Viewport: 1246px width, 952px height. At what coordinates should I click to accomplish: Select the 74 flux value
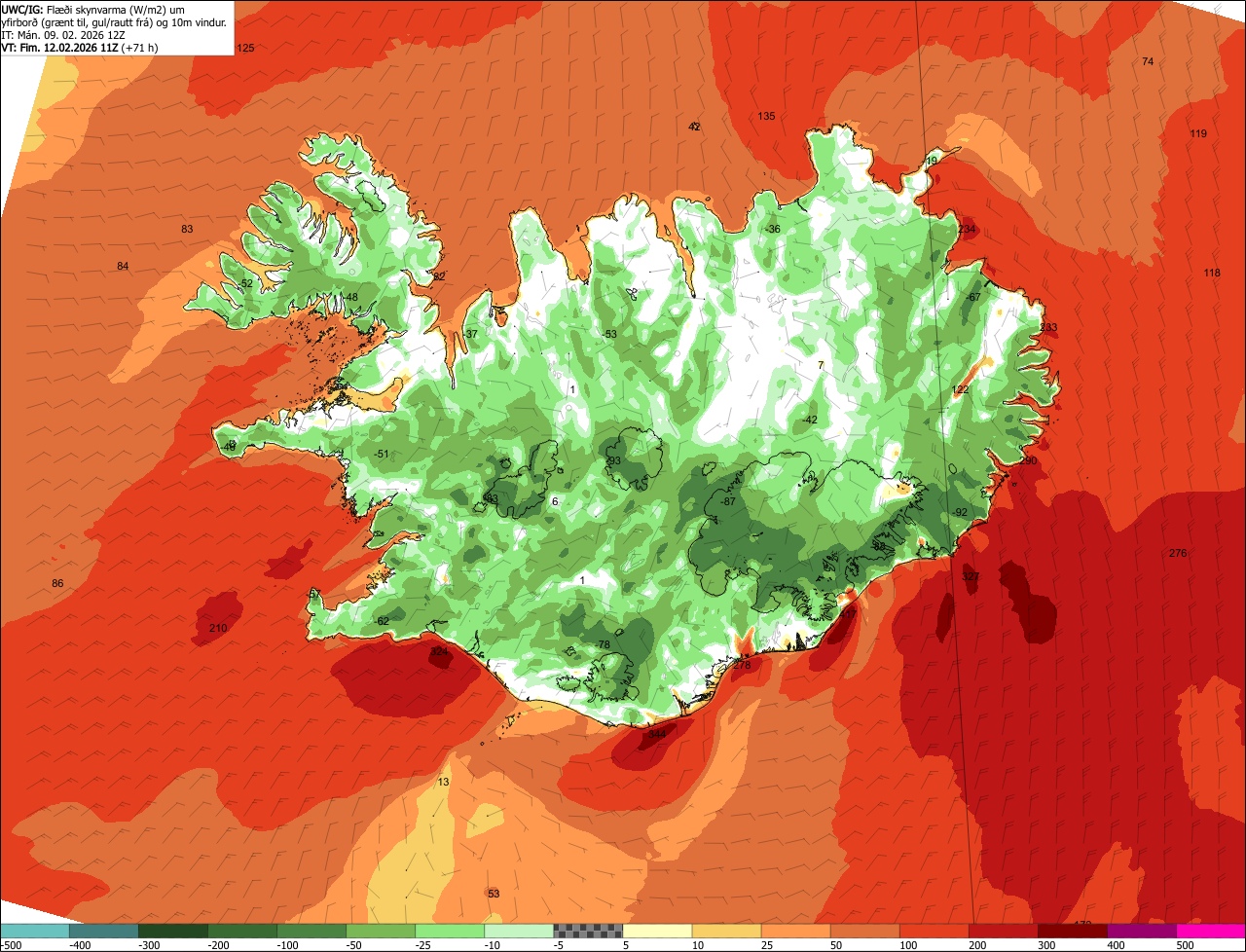pos(1148,61)
